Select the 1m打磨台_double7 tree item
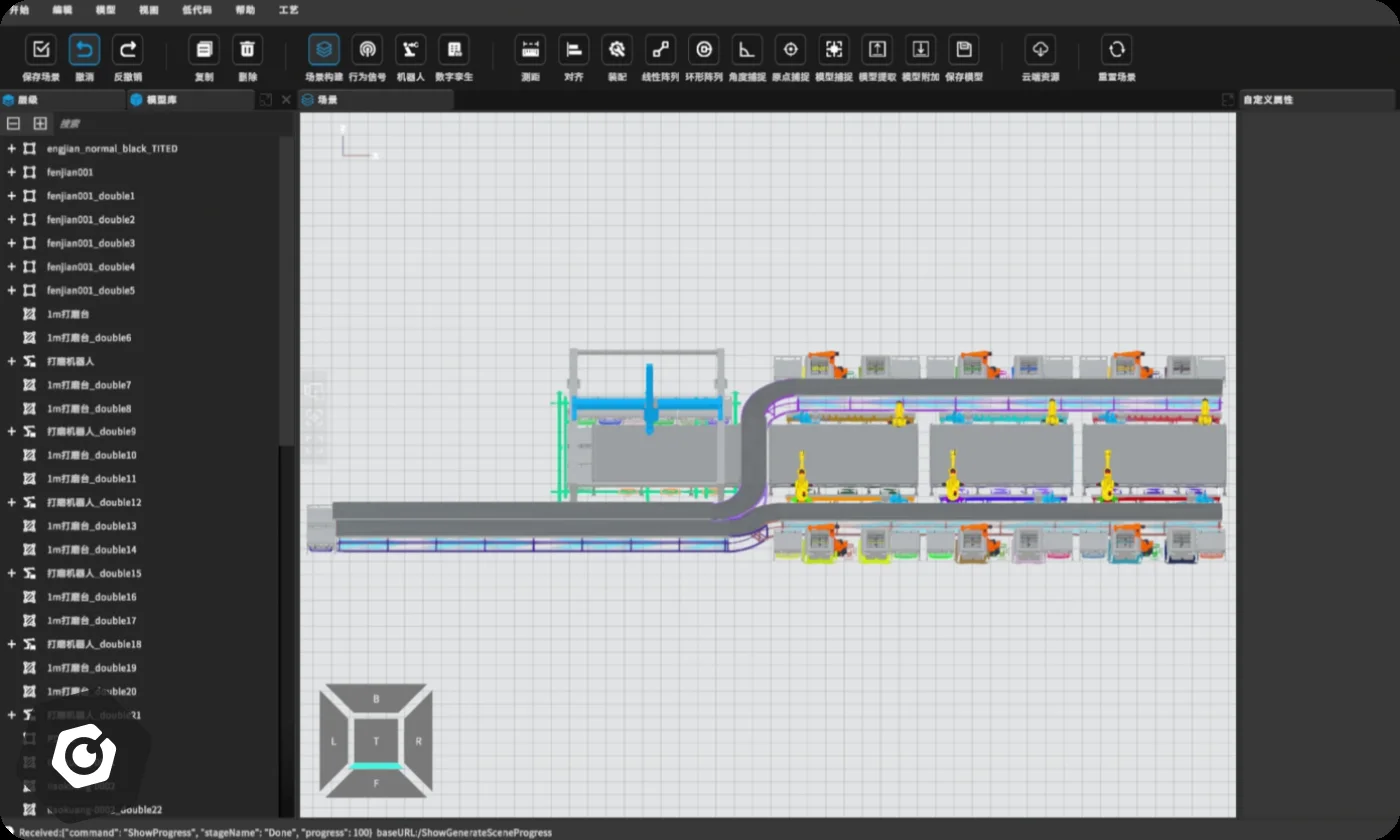 (x=89, y=385)
